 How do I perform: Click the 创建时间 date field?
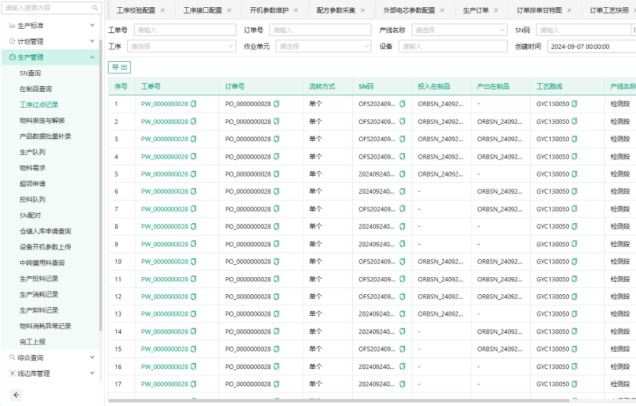click(x=590, y=46)
